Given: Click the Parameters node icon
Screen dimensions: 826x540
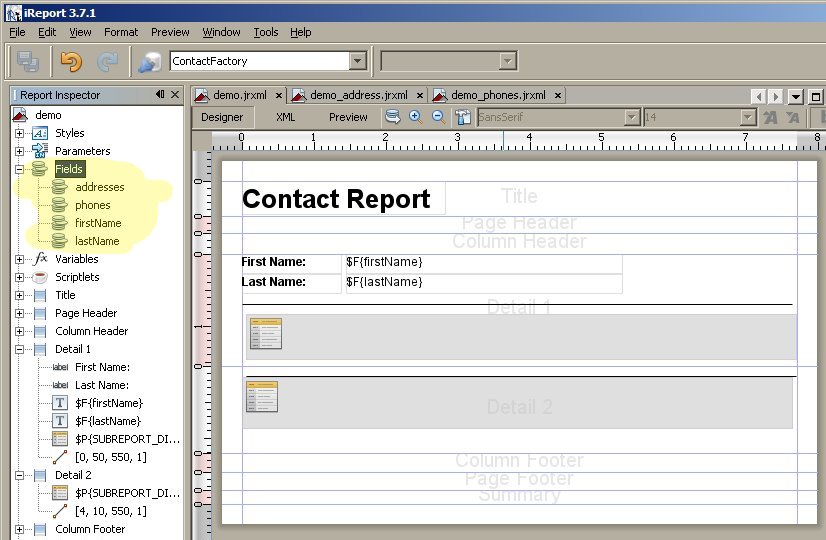Looking at the screenshot, I should pyautogui.click(x=40, y=151).
